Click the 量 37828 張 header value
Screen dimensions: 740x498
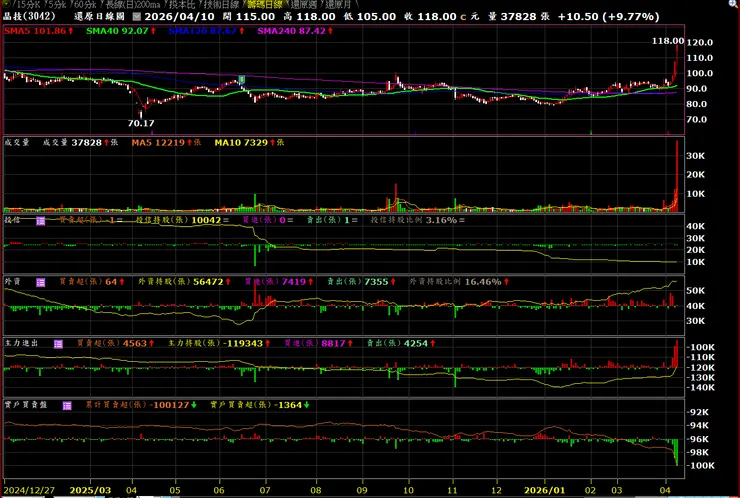point(519,17)
